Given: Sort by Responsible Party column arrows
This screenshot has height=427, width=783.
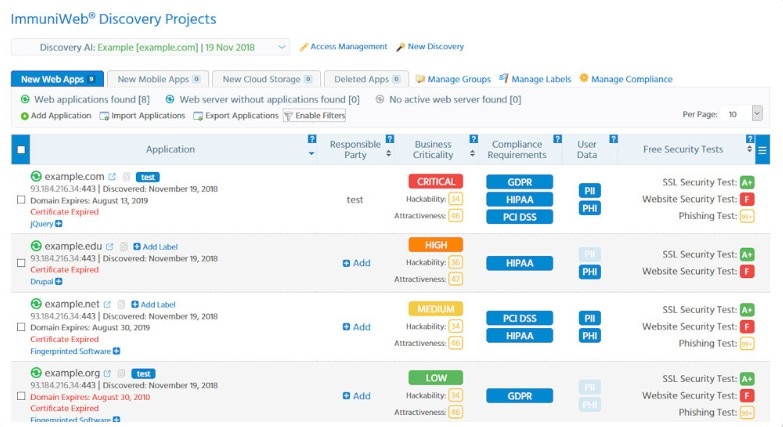Looking at the screenshot, I should click(x=389, y=153).
